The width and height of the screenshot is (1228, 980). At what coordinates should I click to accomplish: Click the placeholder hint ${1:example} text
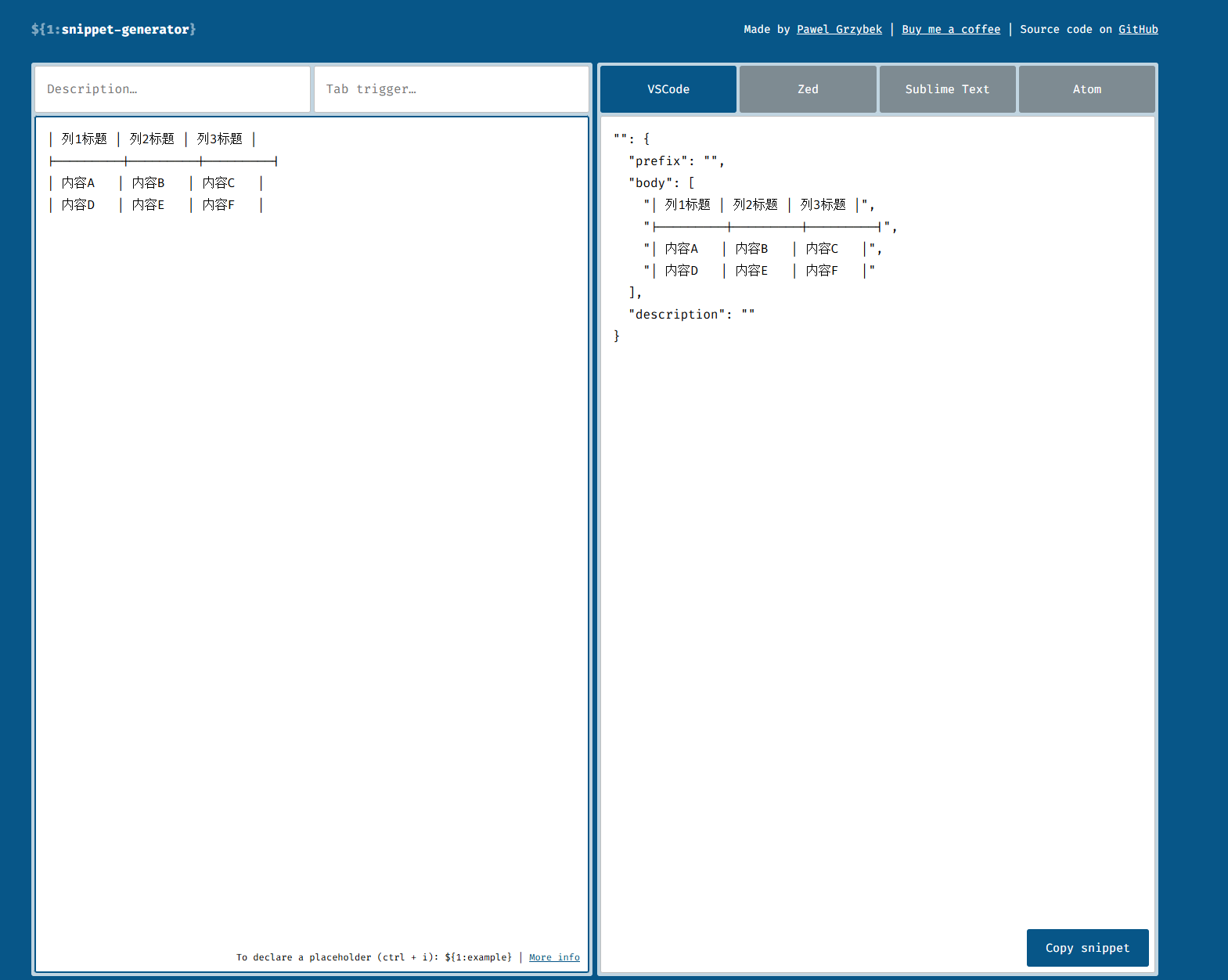478,957
